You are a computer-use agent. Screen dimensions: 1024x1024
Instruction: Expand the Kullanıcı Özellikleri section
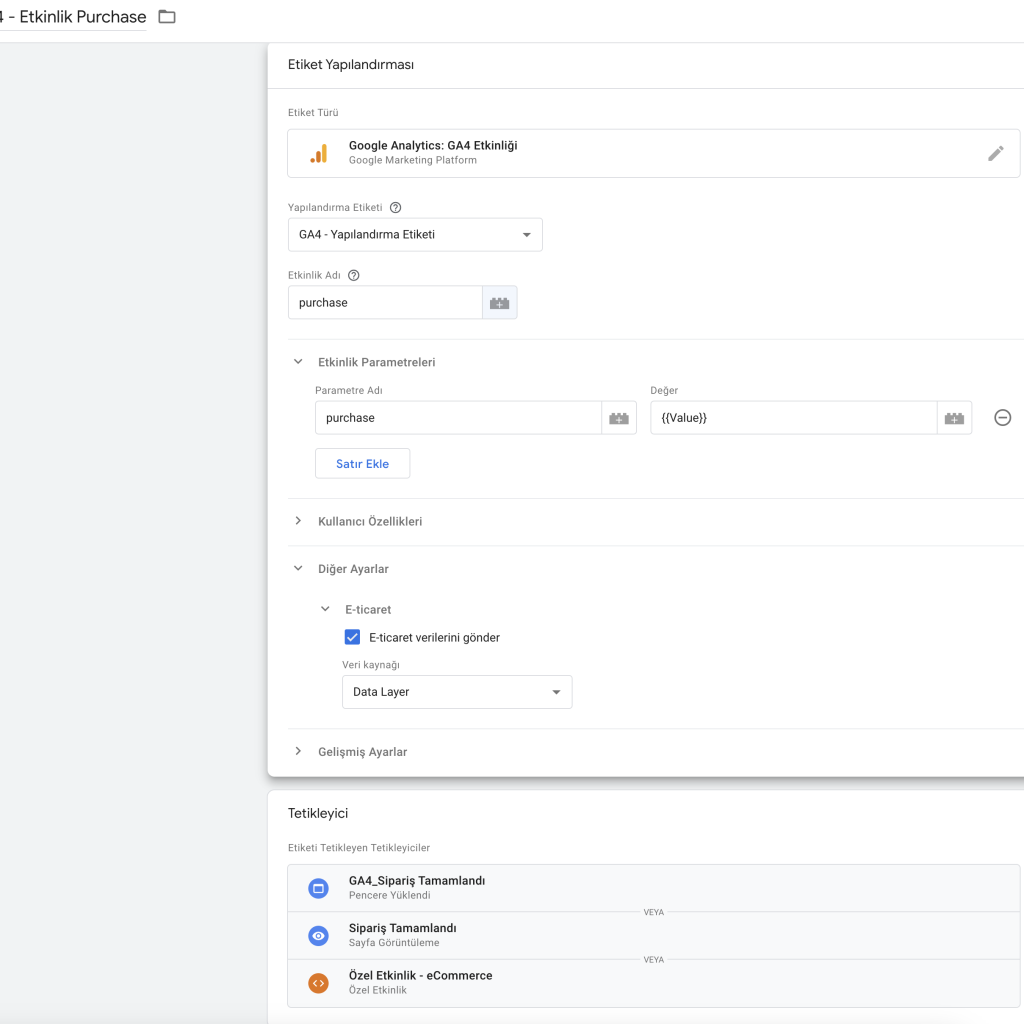[x=298, y=521]
